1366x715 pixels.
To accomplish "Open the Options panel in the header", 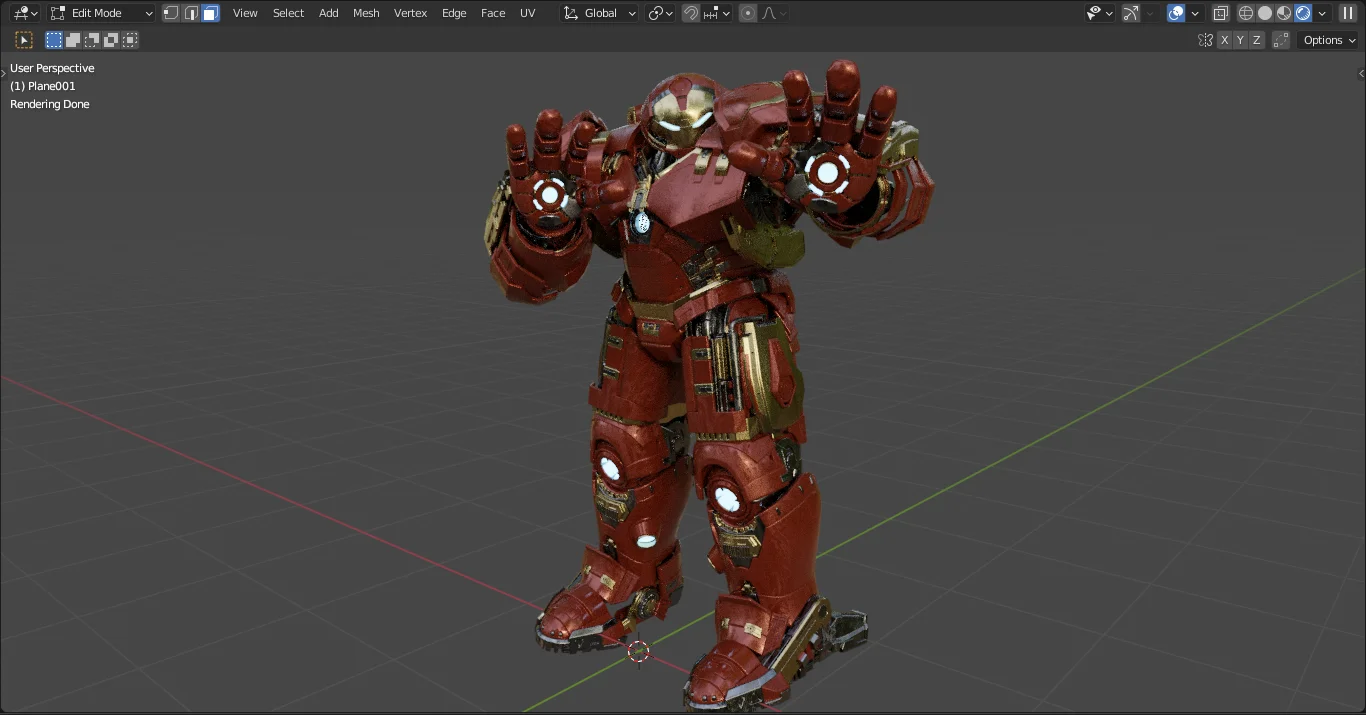I will 1328,40.
